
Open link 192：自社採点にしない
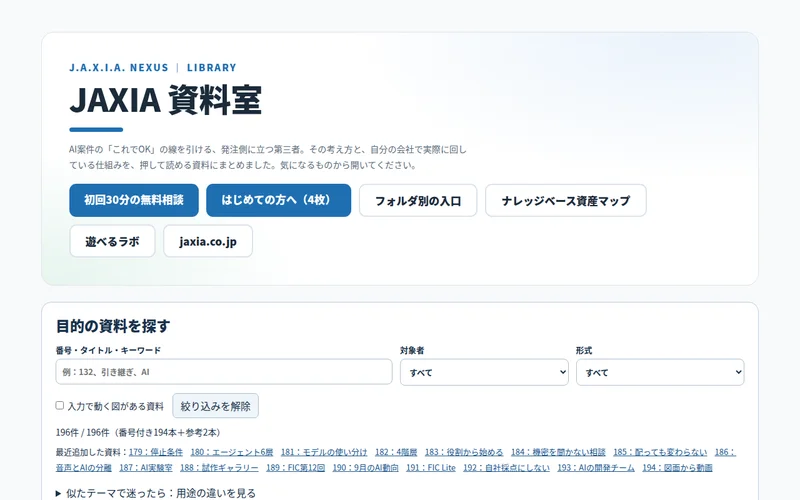[506, 467]
